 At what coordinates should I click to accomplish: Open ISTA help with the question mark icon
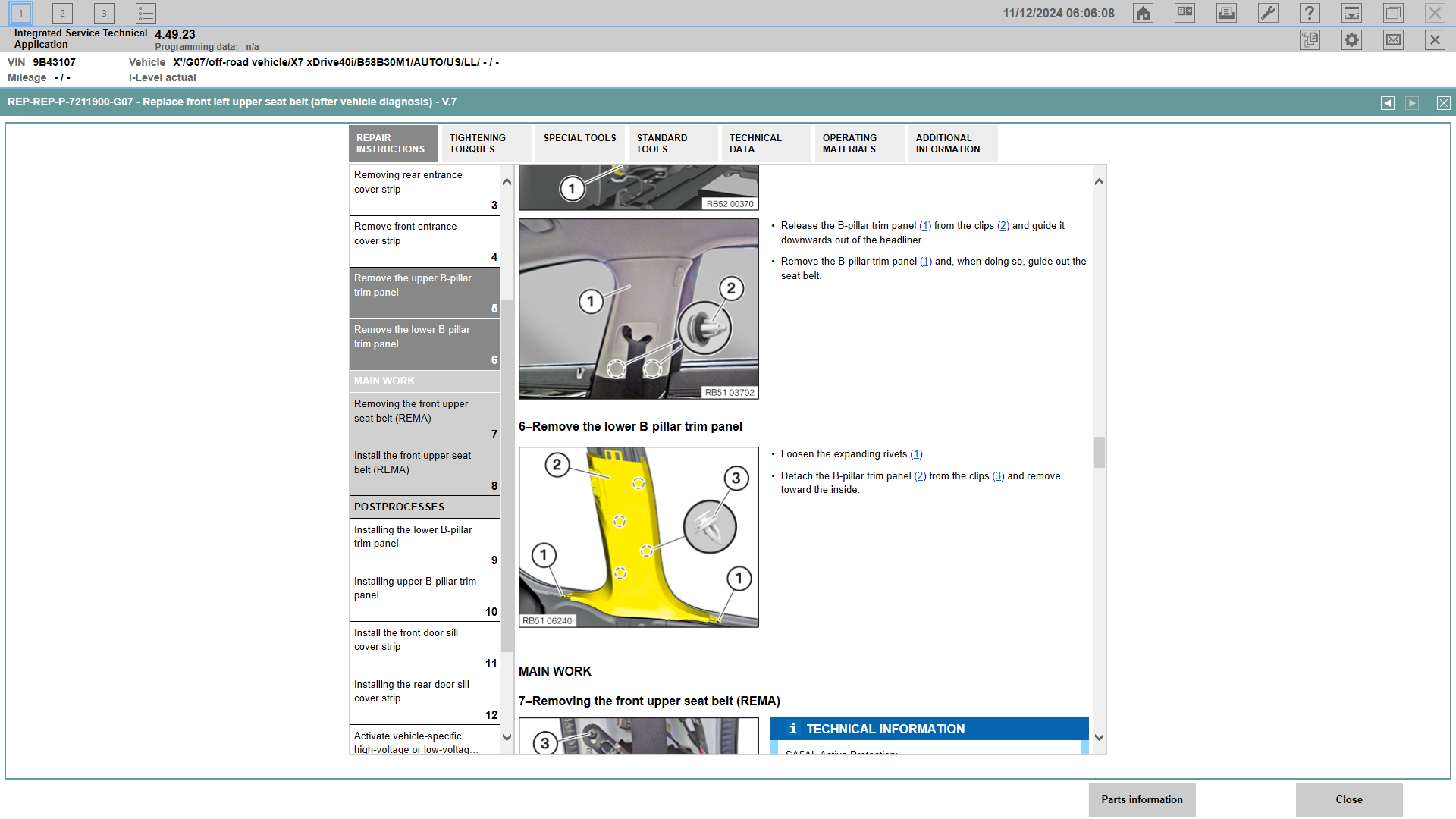tap(1309, 12)
